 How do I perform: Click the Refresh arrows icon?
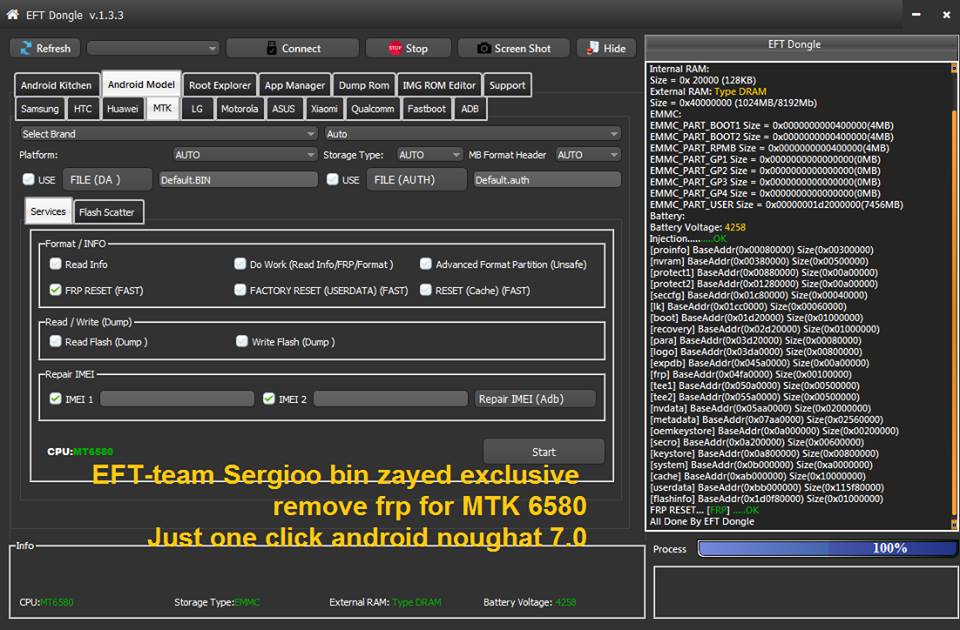click(x=26, y=48)
